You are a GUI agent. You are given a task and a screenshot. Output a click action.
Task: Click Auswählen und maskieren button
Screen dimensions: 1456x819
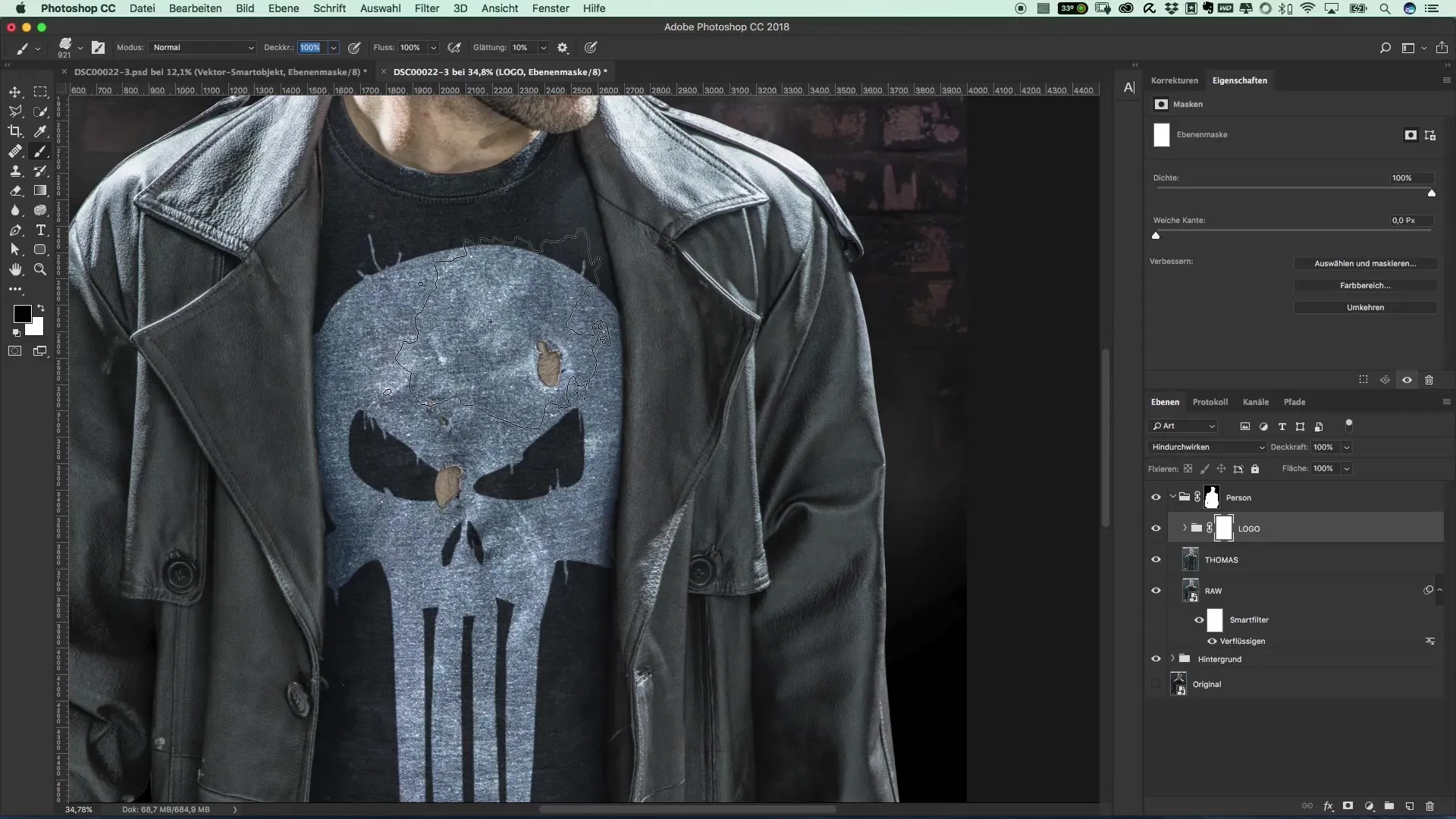click(1365, 264)
